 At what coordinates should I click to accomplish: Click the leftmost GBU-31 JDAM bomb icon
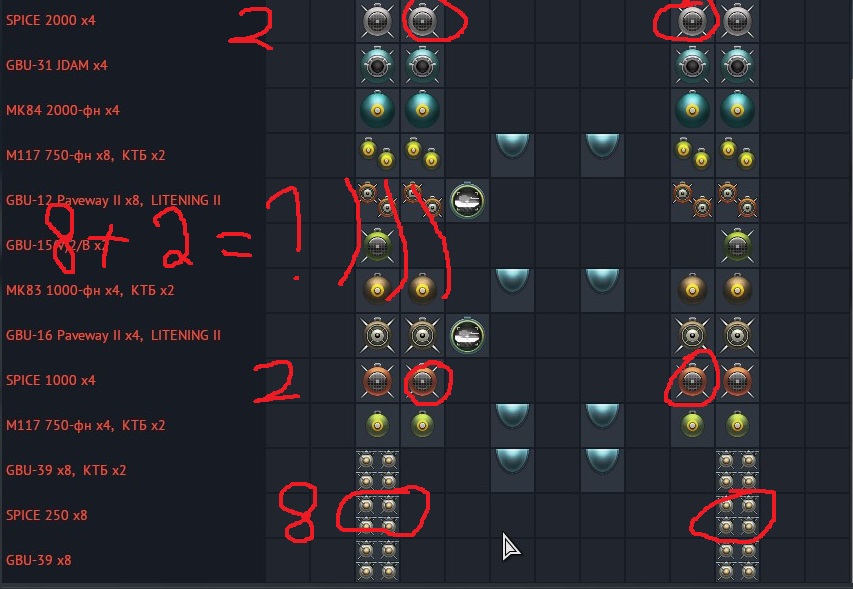coord(378,66)
